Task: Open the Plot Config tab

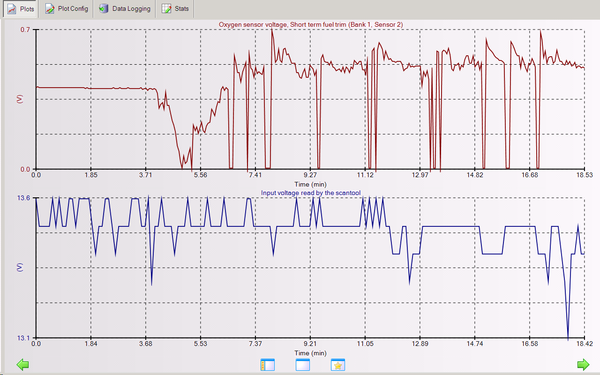Action: point(67,9)
